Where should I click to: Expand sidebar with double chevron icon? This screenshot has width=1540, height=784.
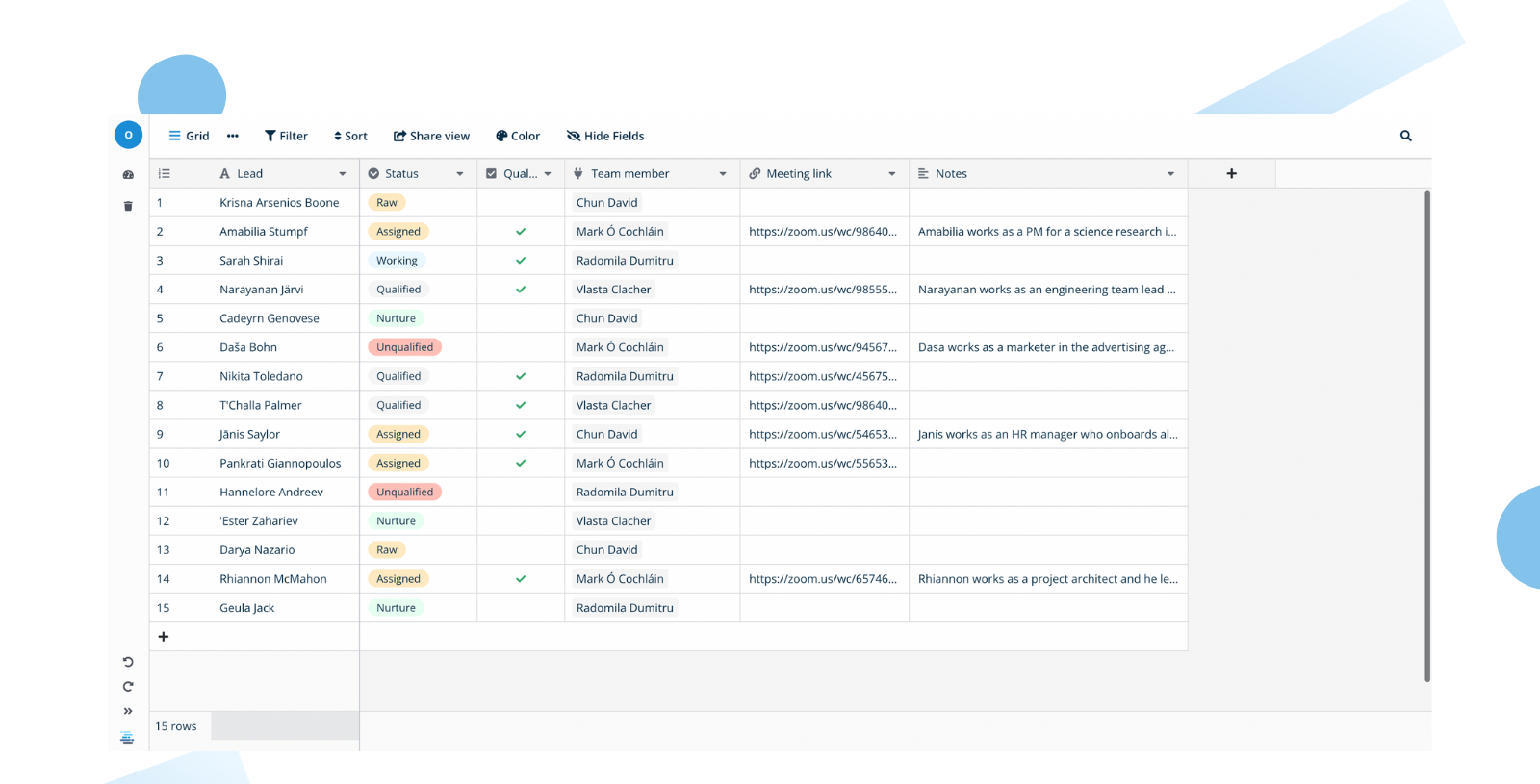click(x=128, y=711)
